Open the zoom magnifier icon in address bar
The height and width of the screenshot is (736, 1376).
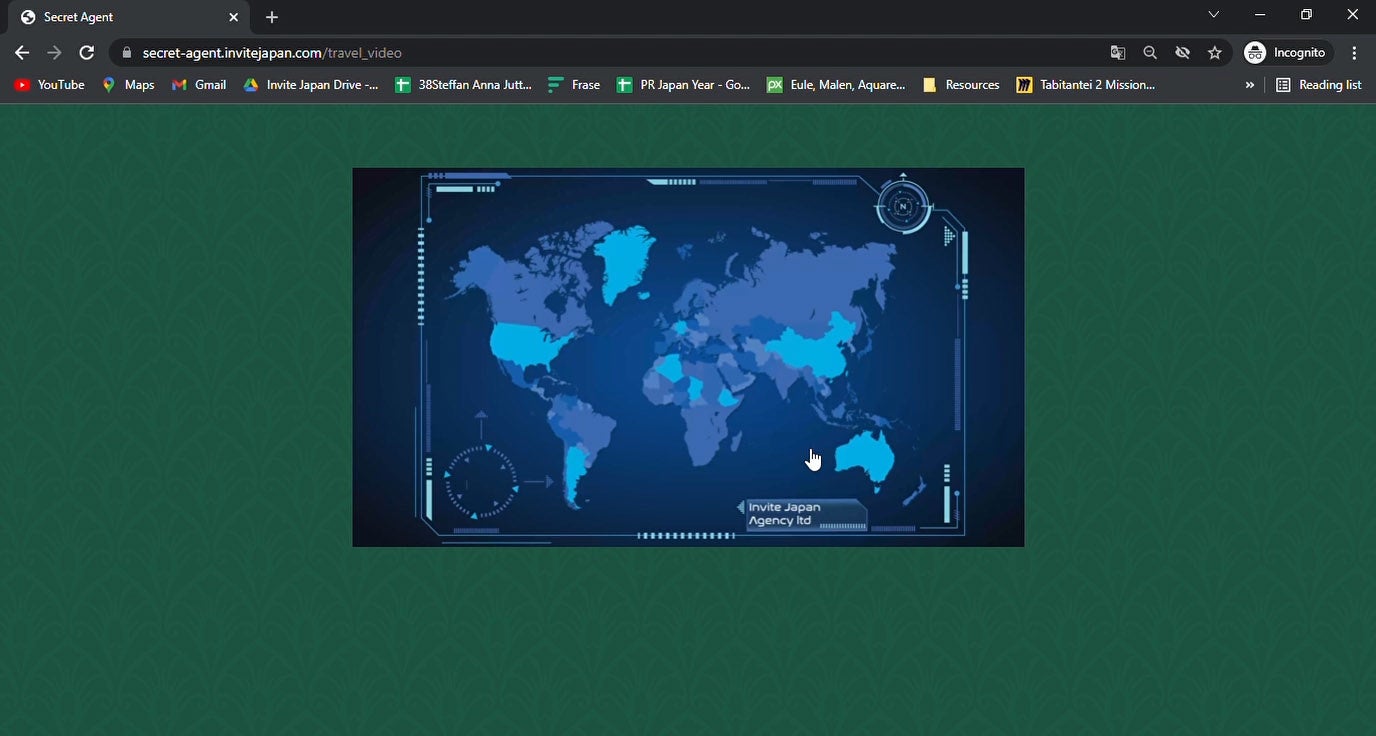1150,53
